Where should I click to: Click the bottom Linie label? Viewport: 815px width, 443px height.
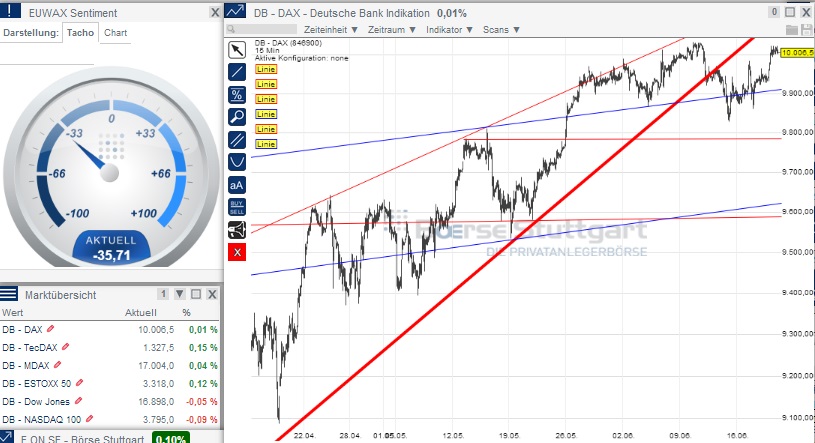[266, 144]
